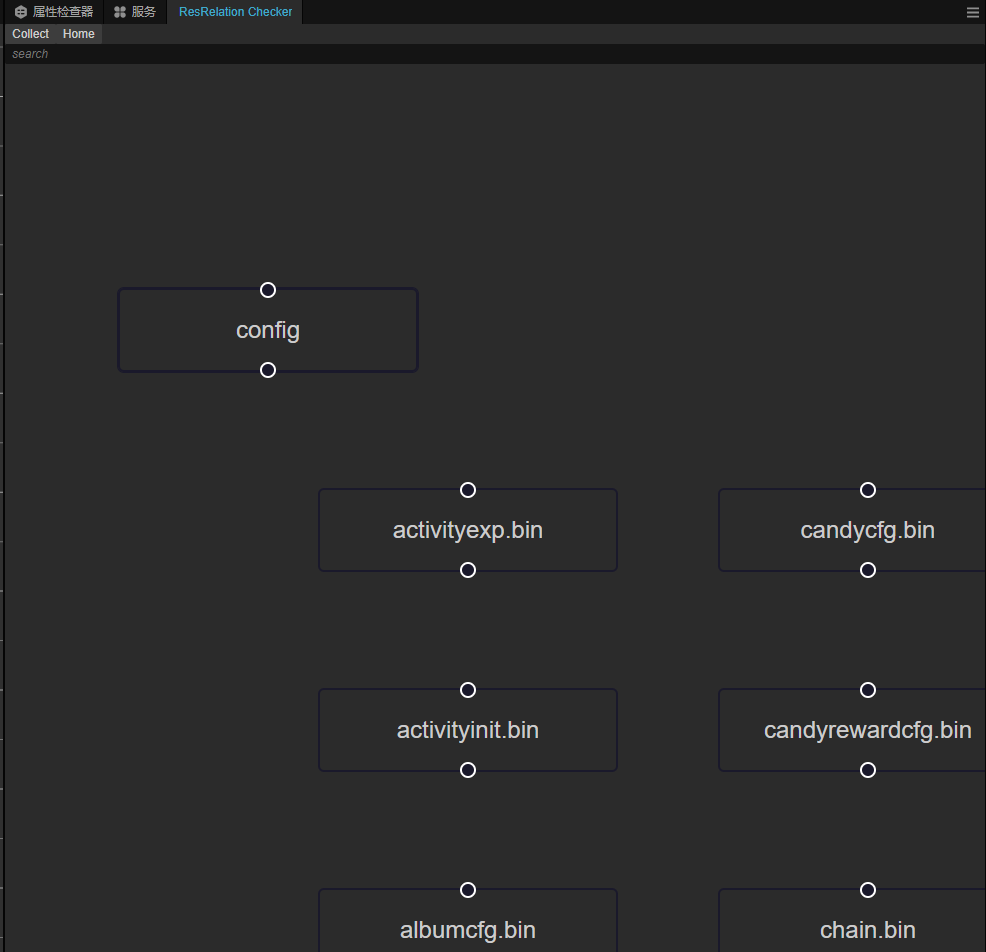Click the Collect button
The image size is (986, 952).
(30, 34)
